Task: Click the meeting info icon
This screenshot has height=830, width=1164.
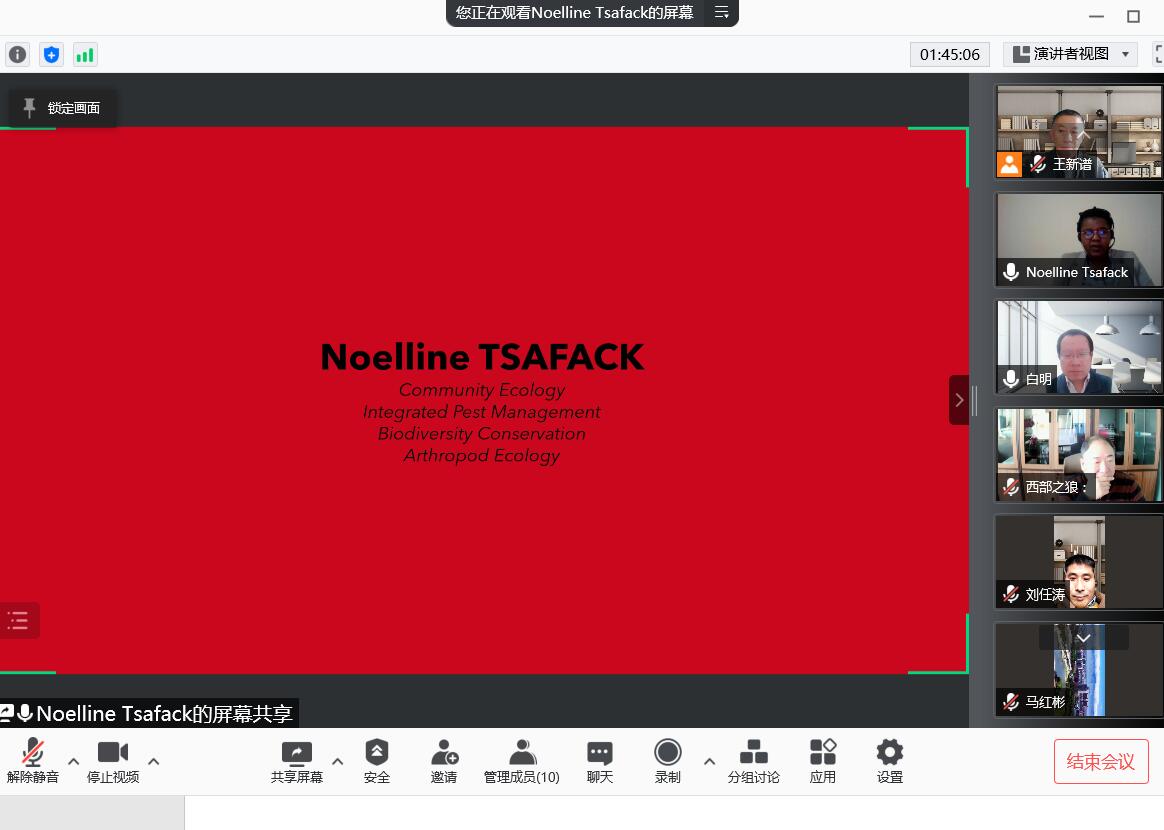Action: click(x=17, y=55)
